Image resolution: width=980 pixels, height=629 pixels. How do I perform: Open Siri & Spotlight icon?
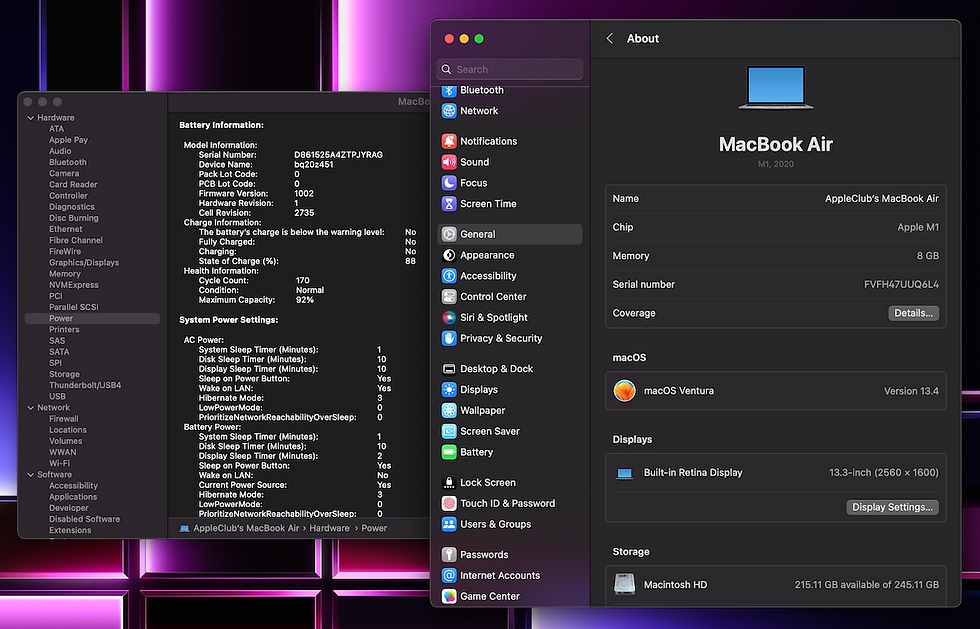click(x=449, y=318)
